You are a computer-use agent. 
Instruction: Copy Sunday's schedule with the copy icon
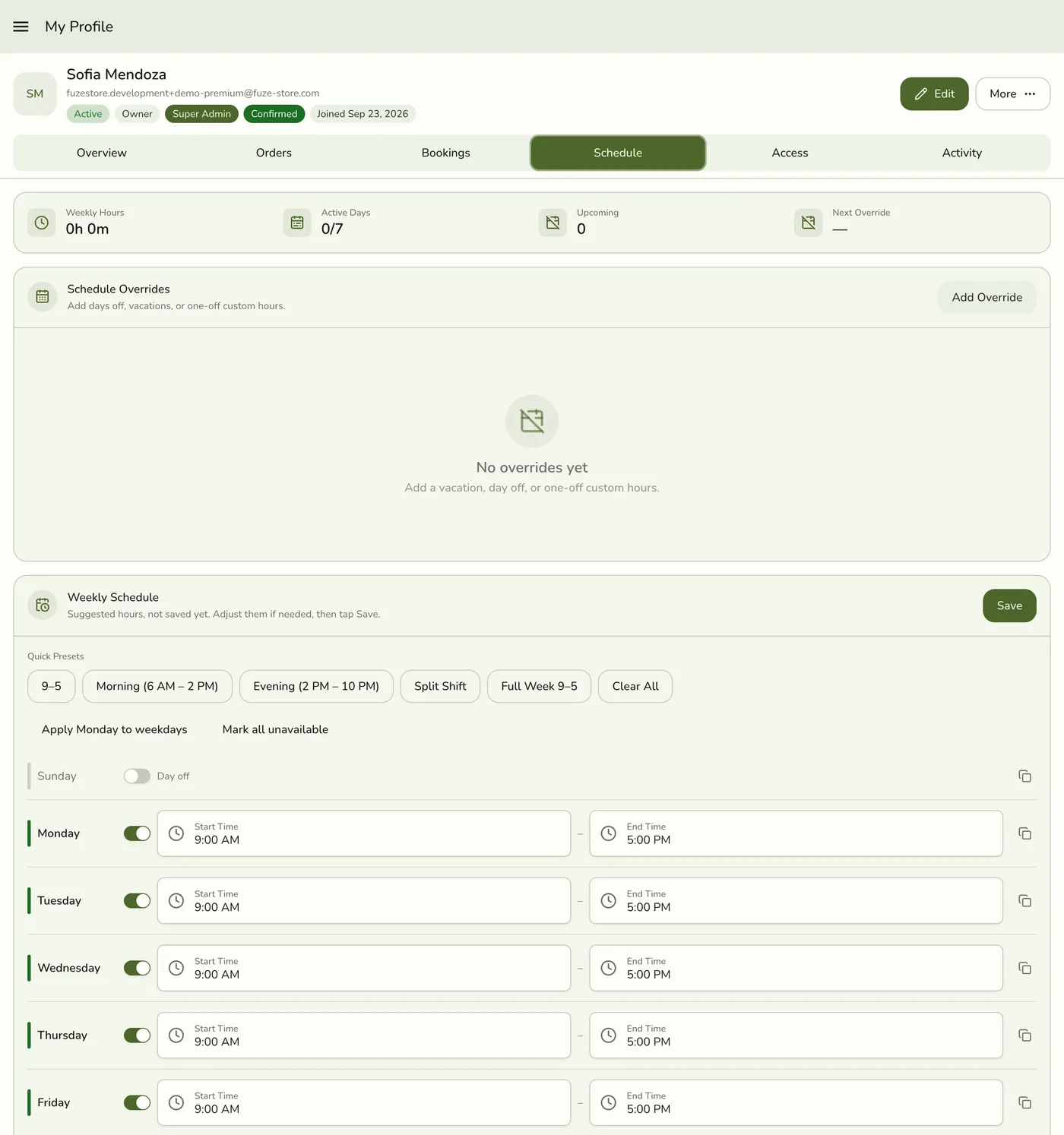(1024, 776)
